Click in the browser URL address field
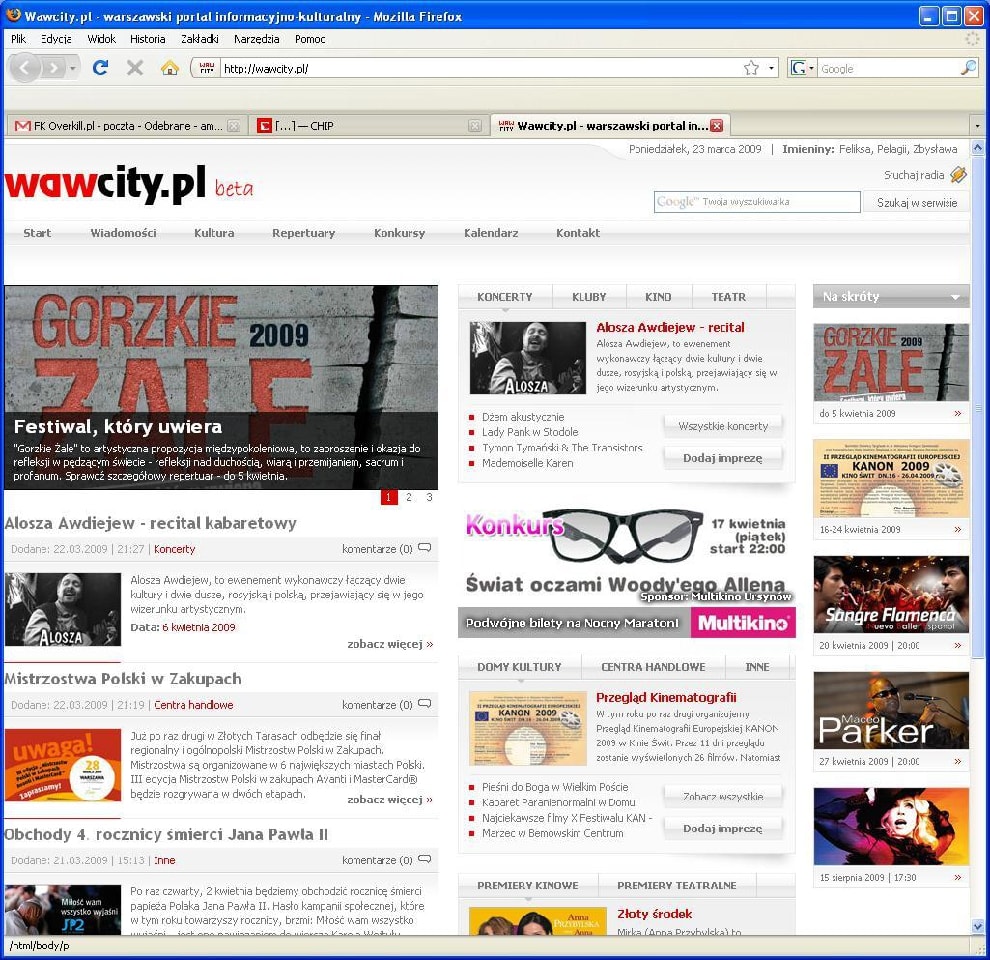 point(480,68)
